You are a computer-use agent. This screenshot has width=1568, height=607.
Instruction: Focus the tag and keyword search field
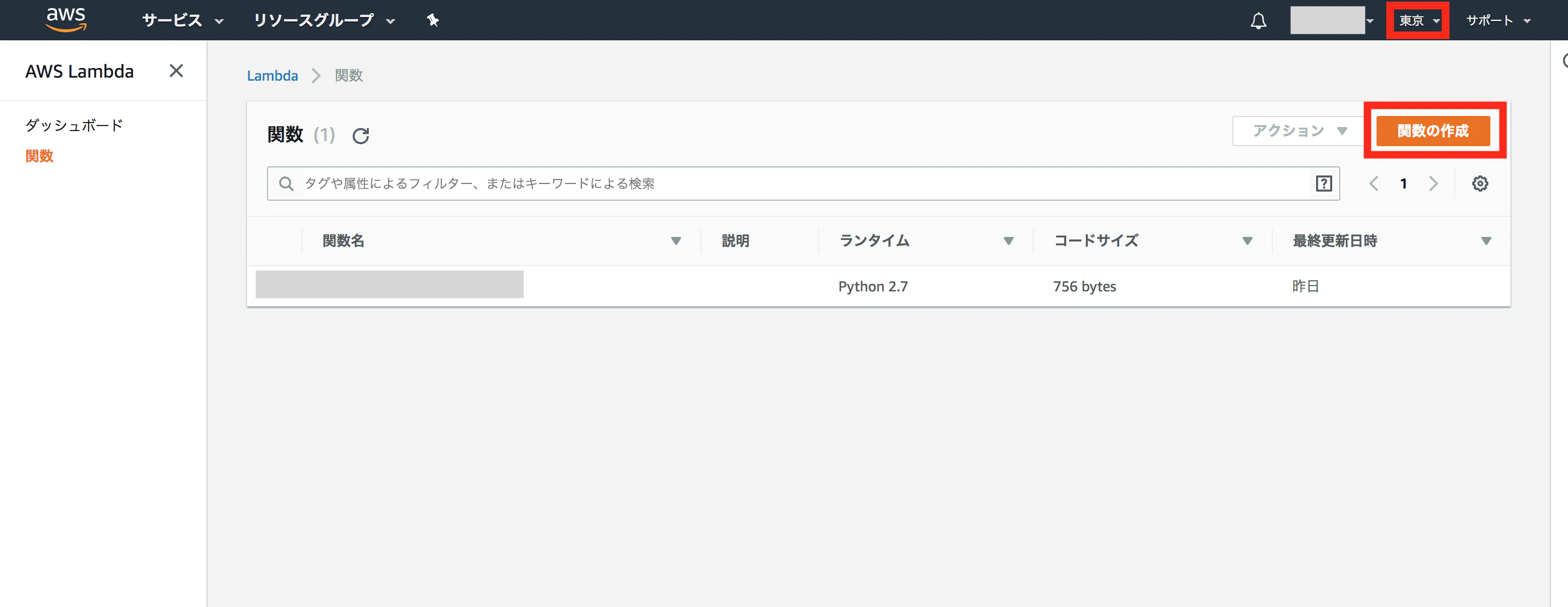coord(803,183)
